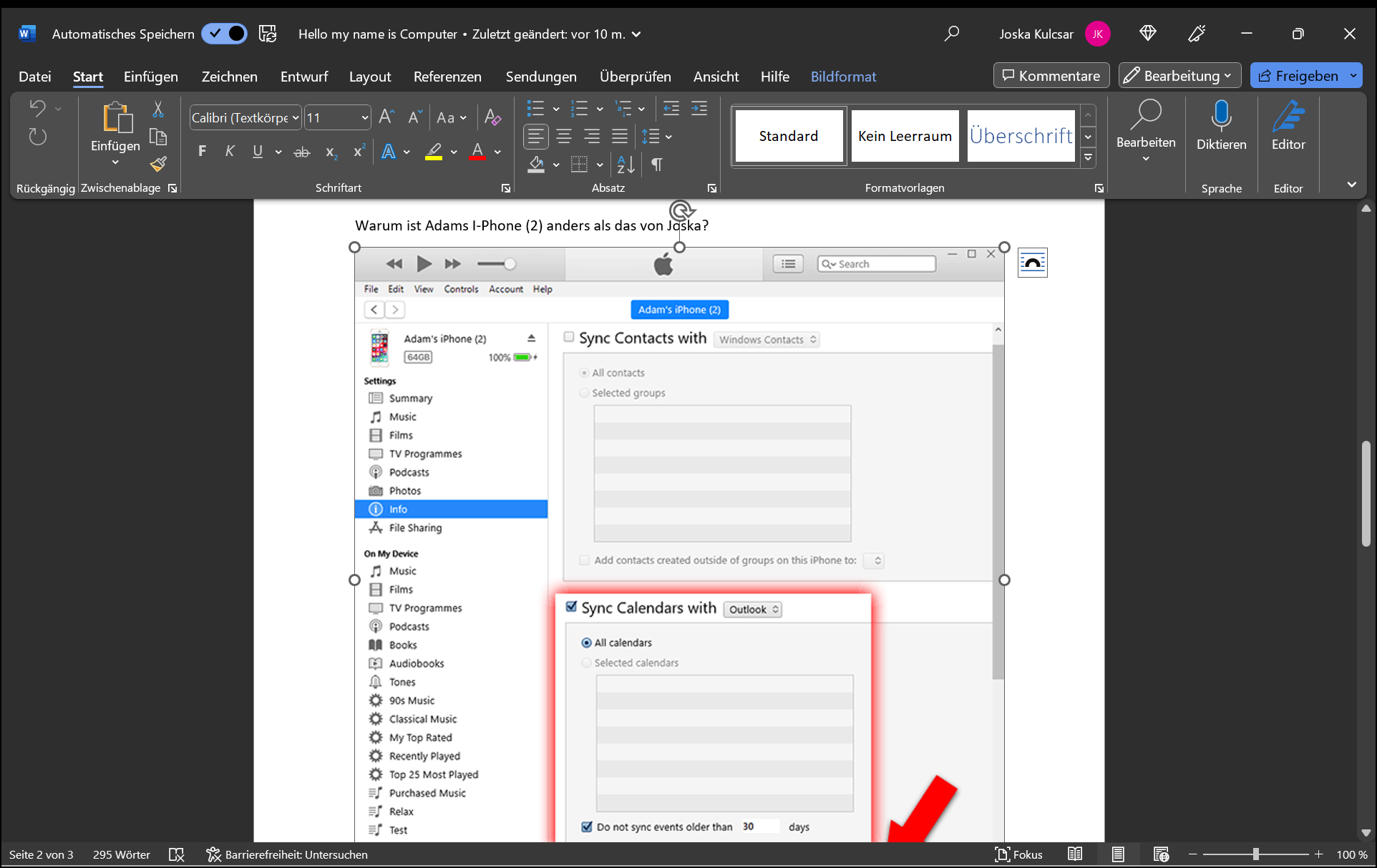Screen dimensions: 1377x868
Task: Open the Bildformat tab
Action: tap(843, 77)
